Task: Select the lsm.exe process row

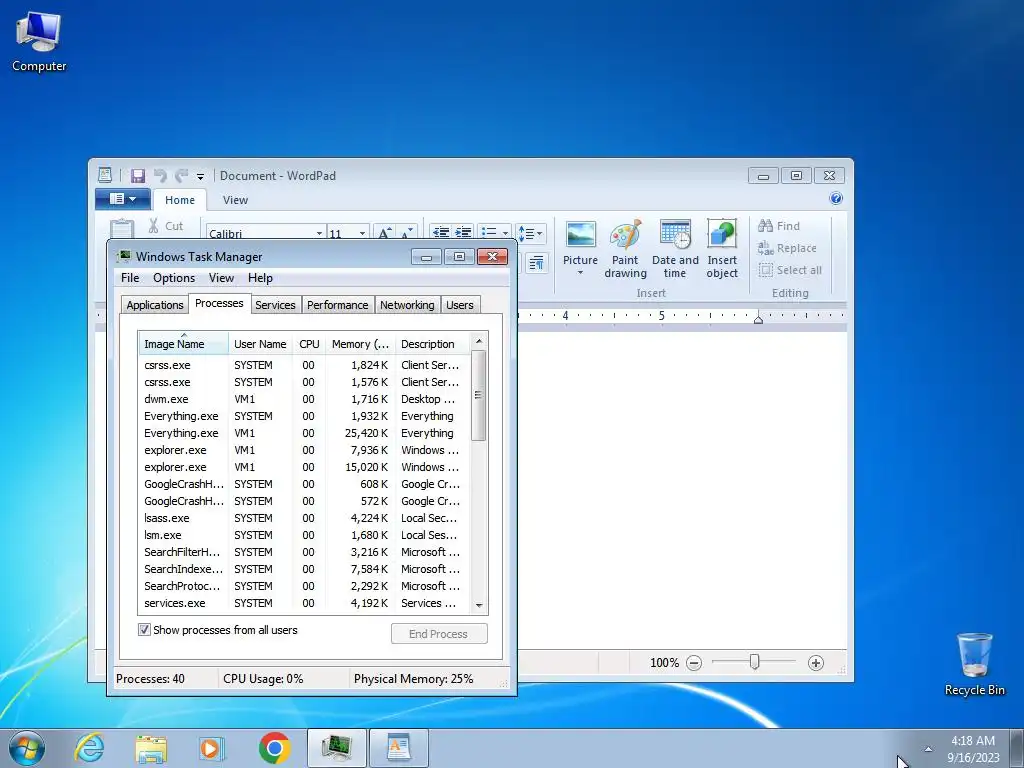Action: coord(304,535)
